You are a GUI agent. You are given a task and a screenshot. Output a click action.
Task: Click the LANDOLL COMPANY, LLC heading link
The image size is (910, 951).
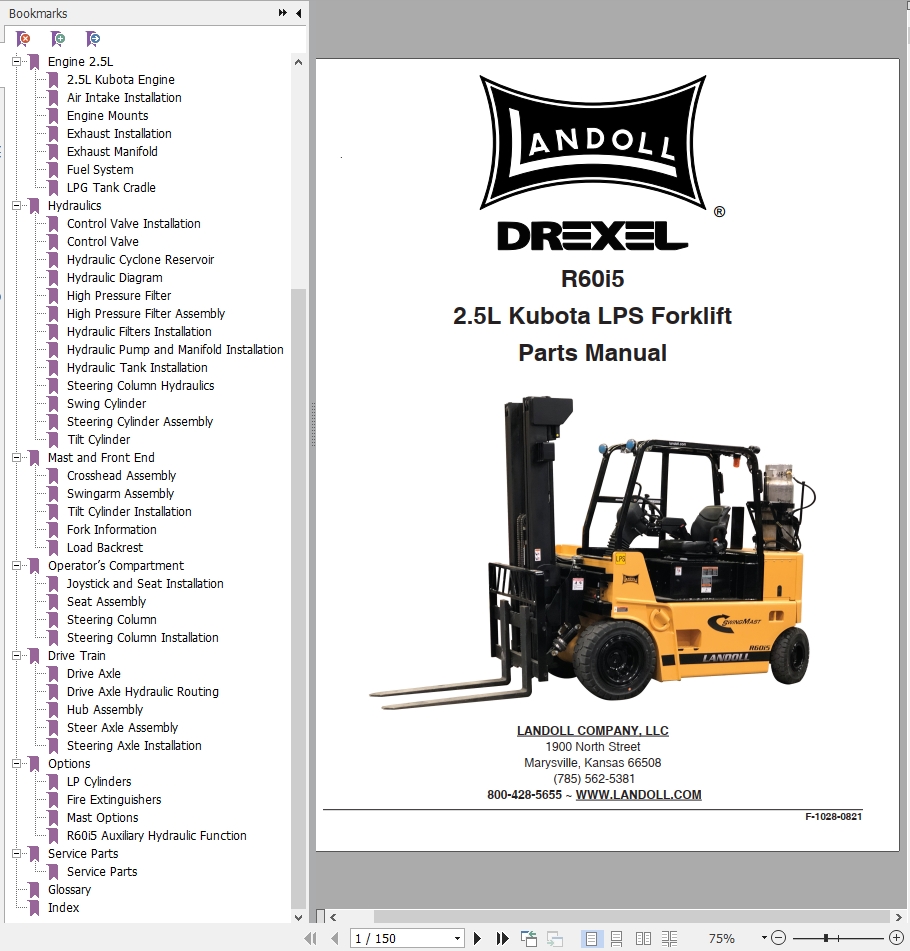pyautogui.click(x=593, y=731)
